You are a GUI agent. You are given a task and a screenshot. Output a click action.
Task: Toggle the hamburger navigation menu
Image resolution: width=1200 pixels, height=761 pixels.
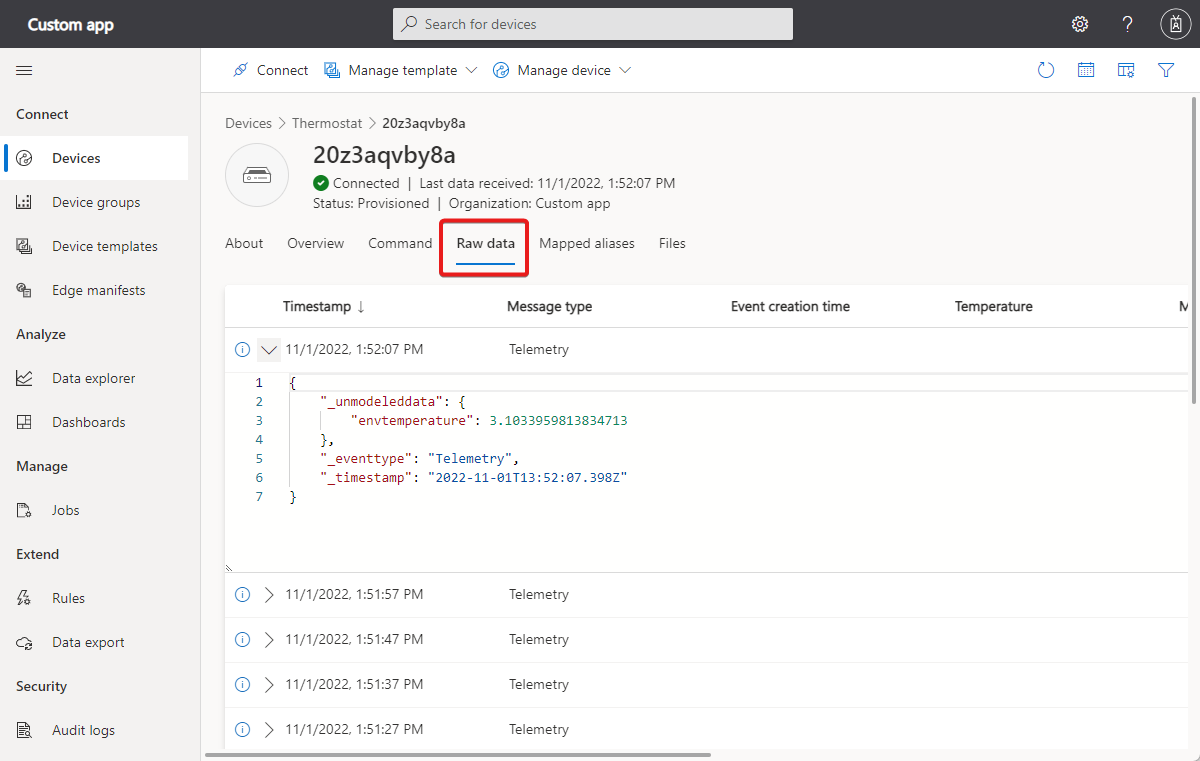point(24,70)
